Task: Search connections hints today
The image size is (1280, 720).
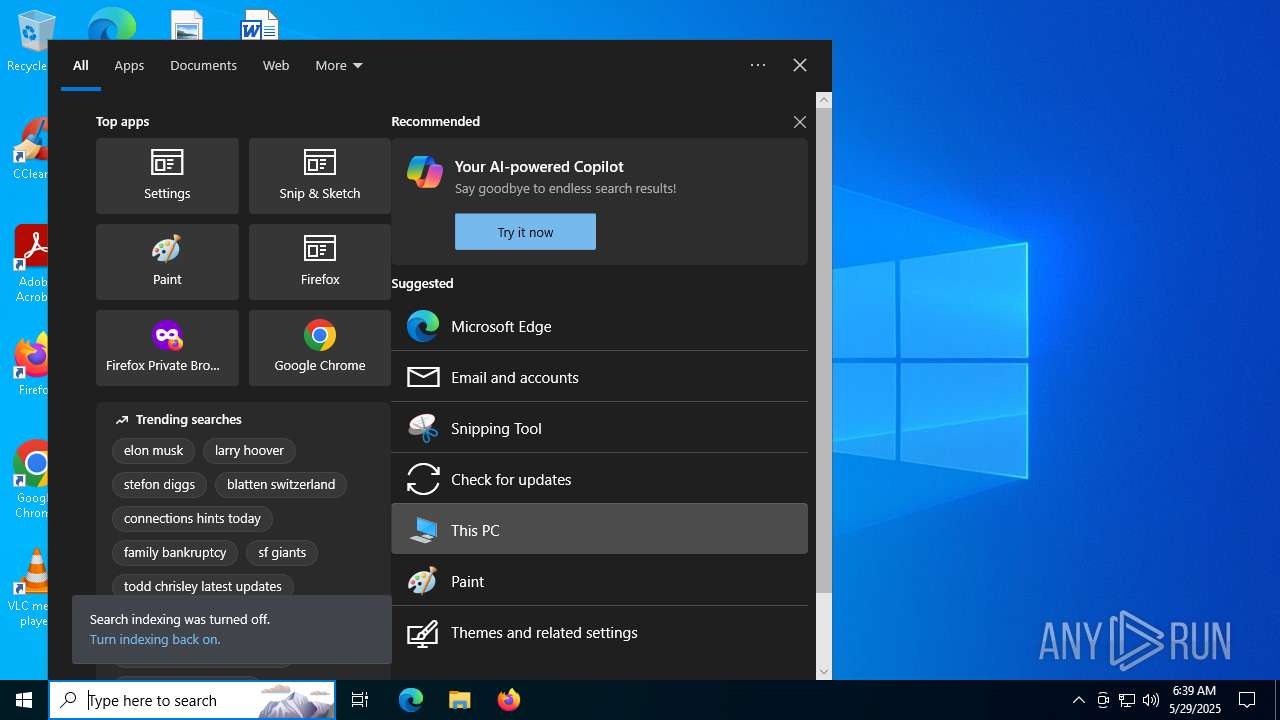Action: [192, 519]
